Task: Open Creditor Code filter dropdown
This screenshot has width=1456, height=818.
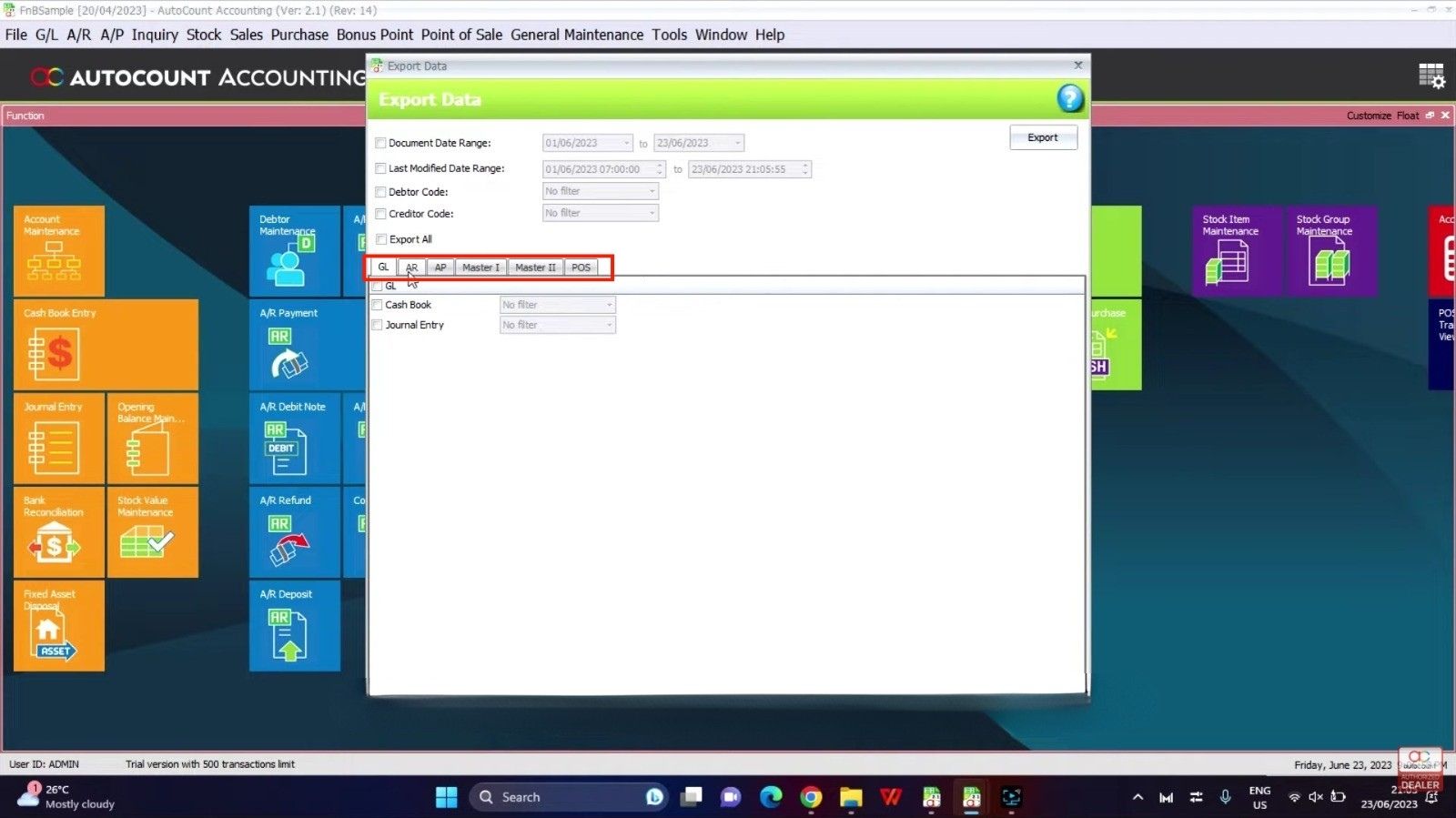Action: 652,213
